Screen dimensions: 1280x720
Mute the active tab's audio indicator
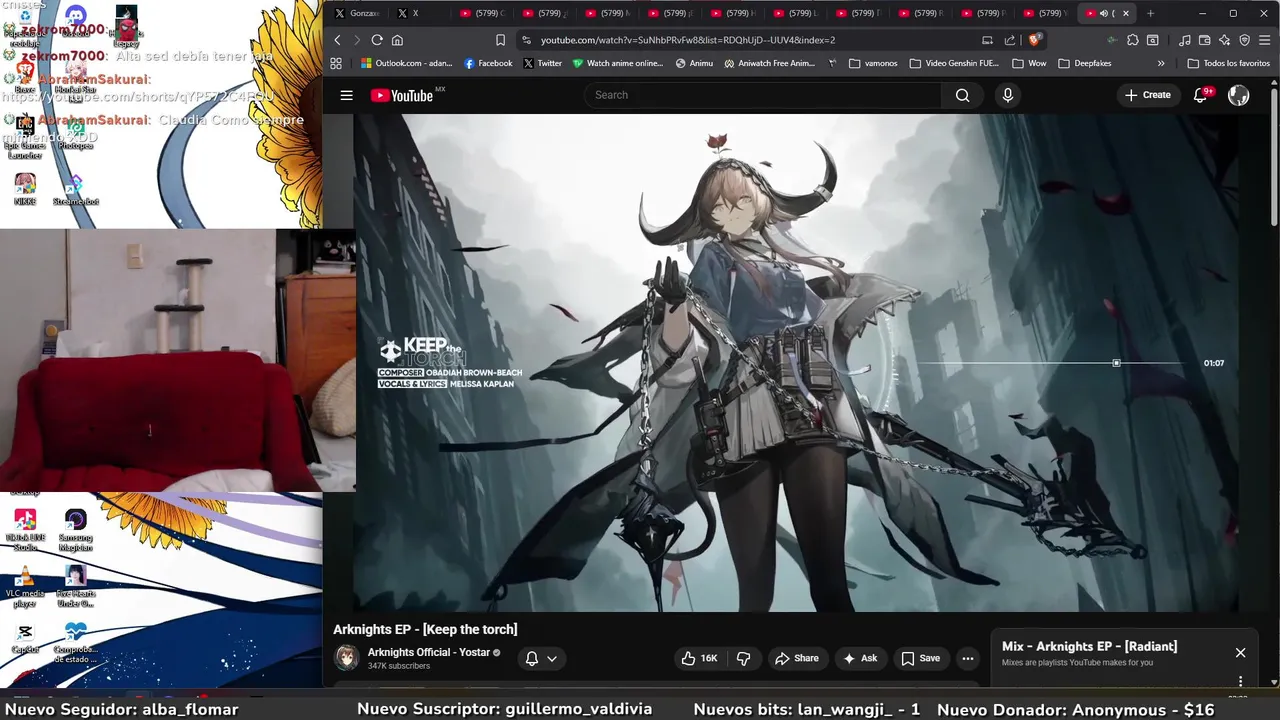coord(1104,13)
